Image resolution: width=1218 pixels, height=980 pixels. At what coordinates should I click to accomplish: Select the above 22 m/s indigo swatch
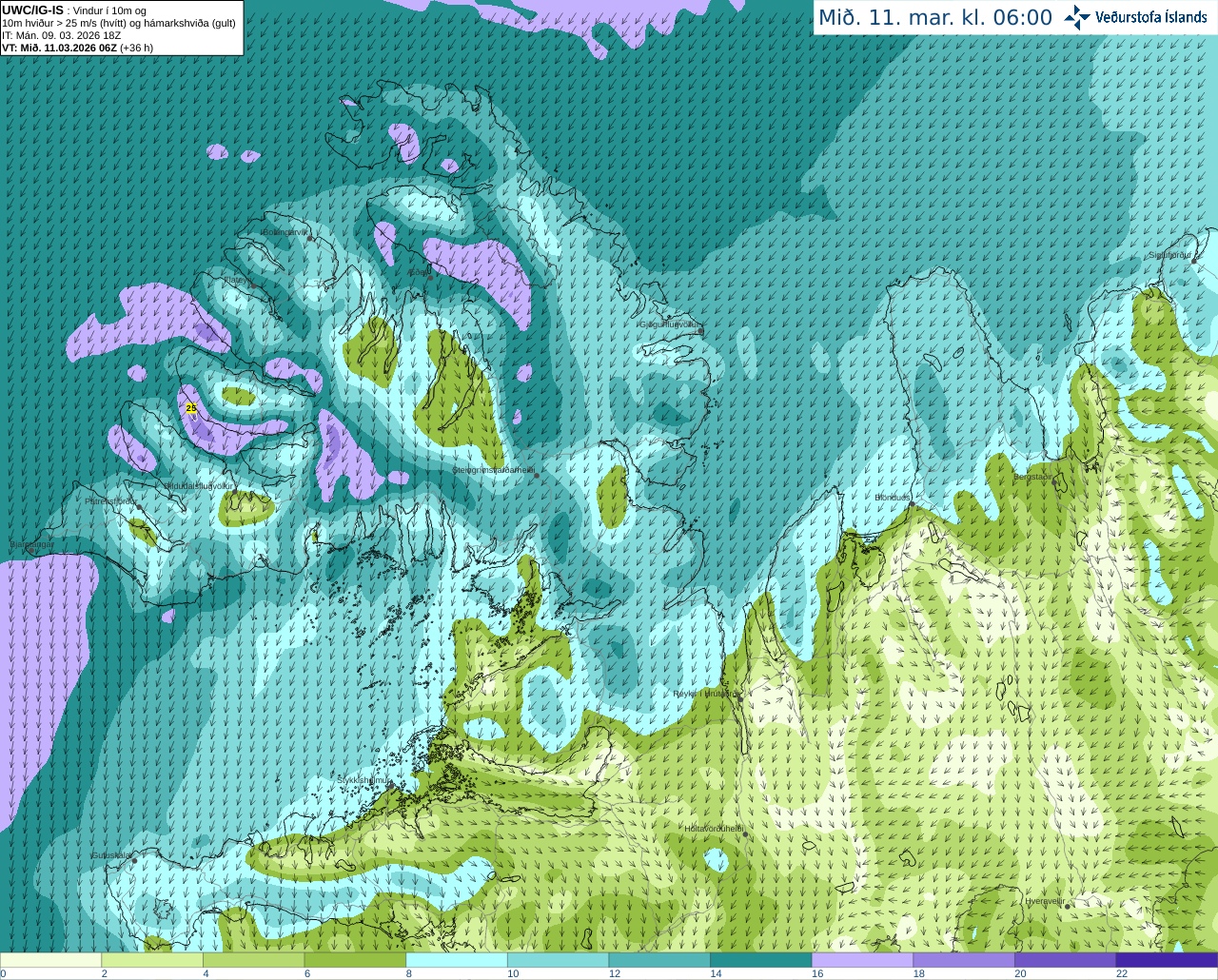tap(1167, 960)
